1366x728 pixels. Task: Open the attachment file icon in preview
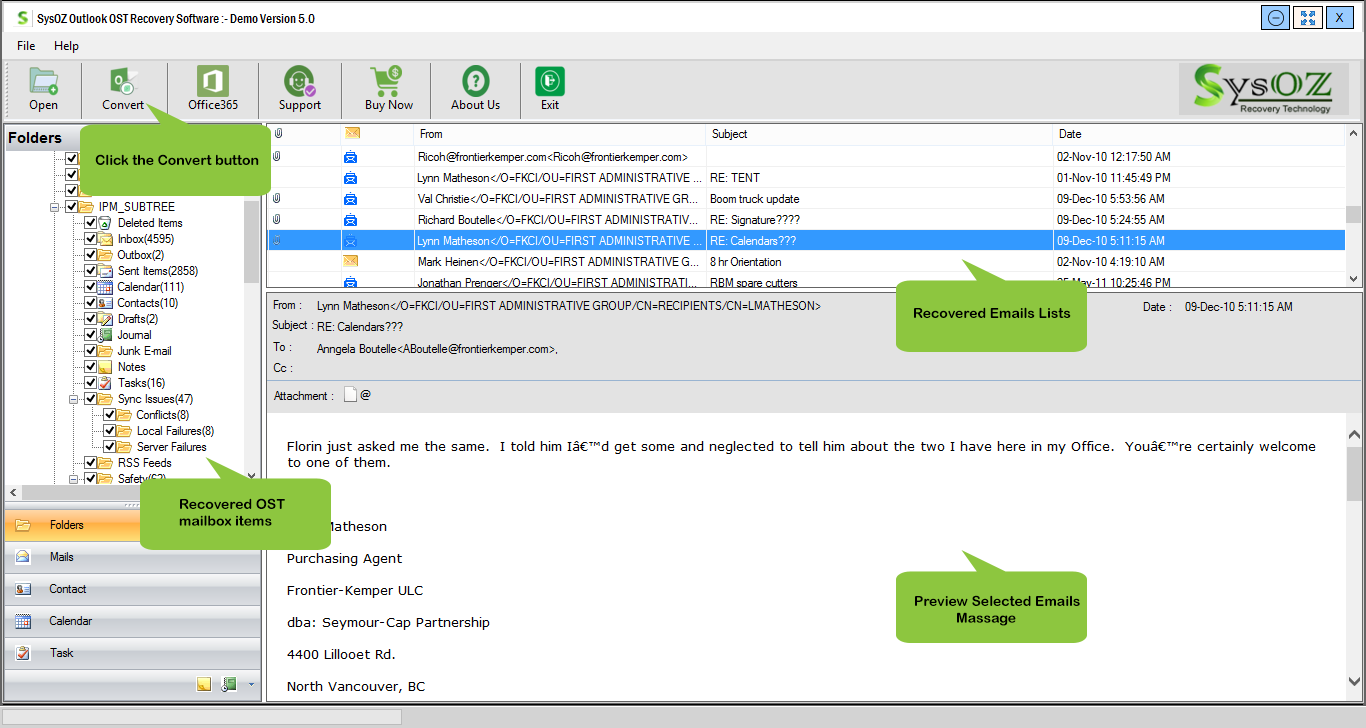(350, 395)
